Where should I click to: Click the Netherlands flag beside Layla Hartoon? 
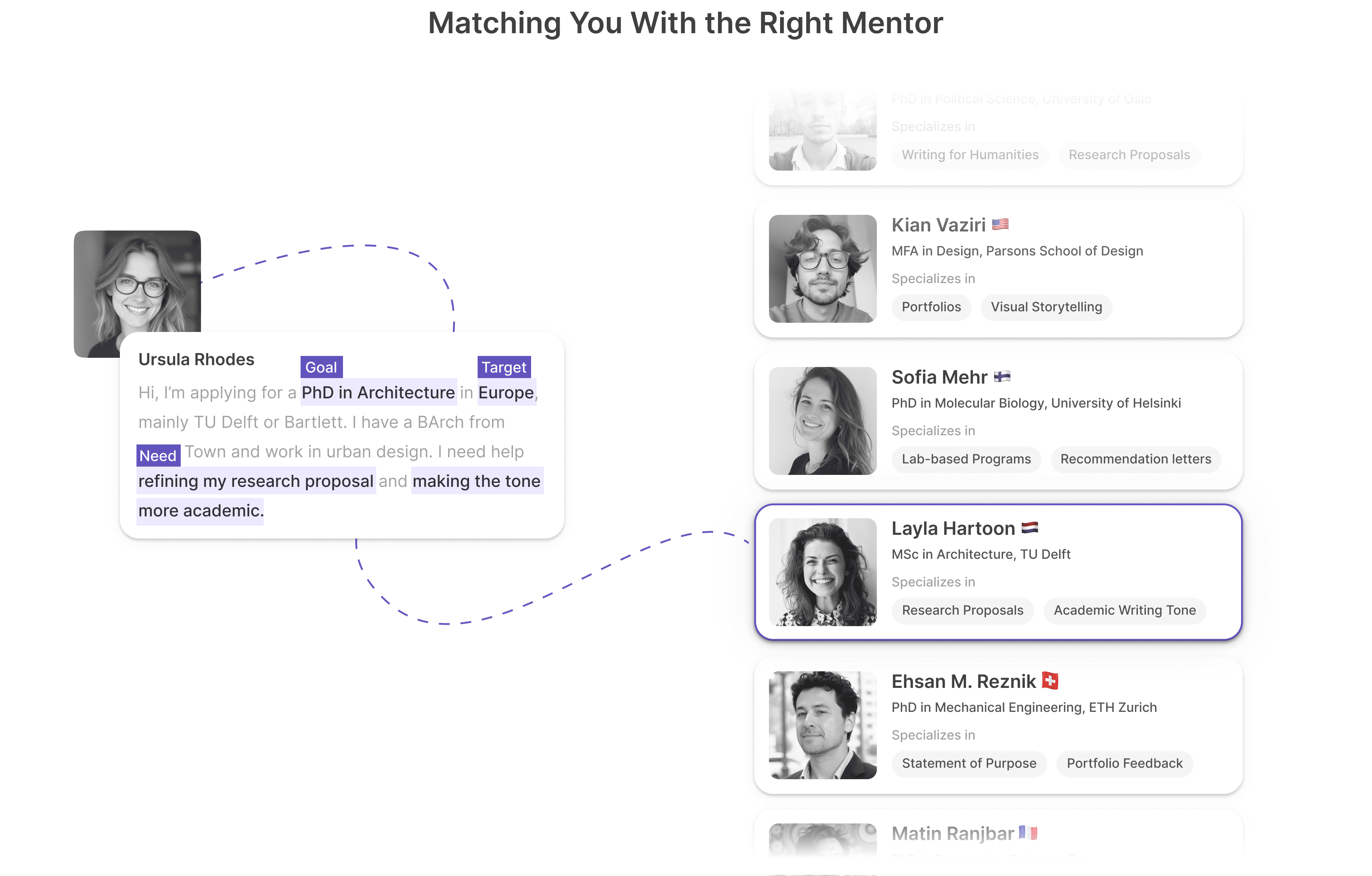pos(1030,528)
